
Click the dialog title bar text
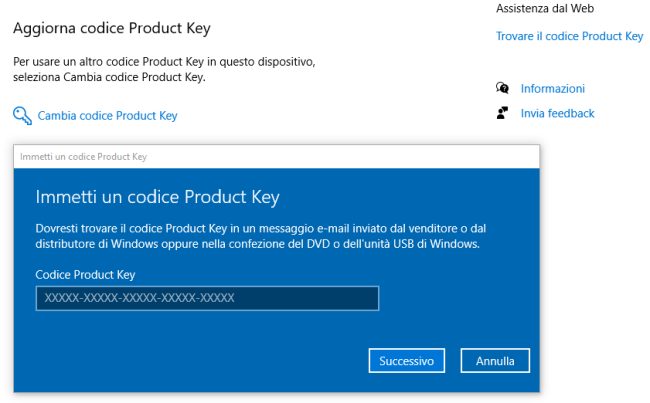coord(83,157)
